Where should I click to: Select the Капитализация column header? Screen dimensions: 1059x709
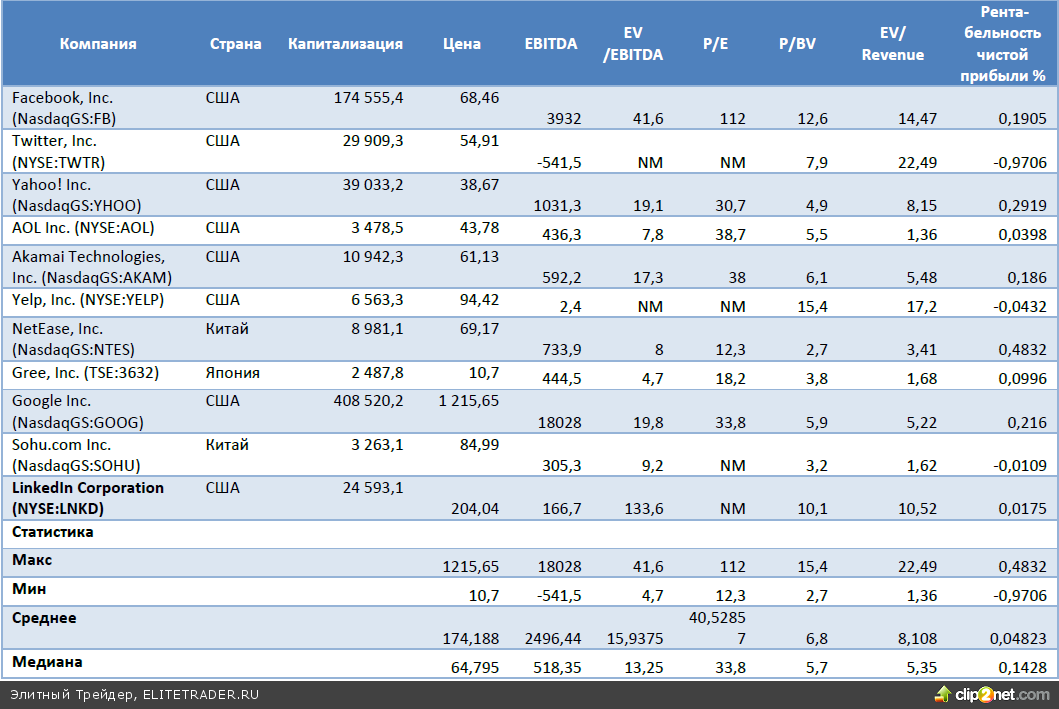345,44
